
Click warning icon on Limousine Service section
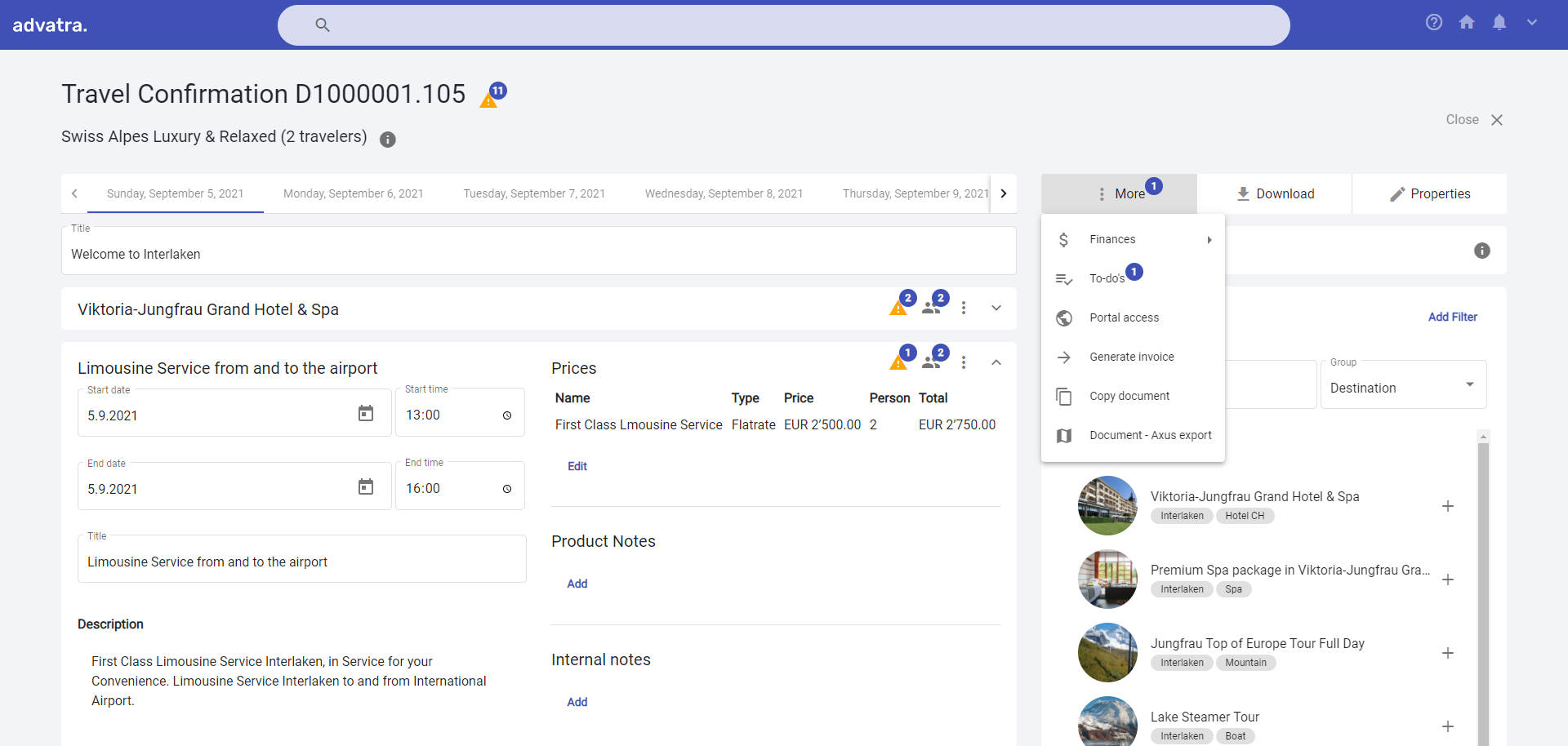898,362
